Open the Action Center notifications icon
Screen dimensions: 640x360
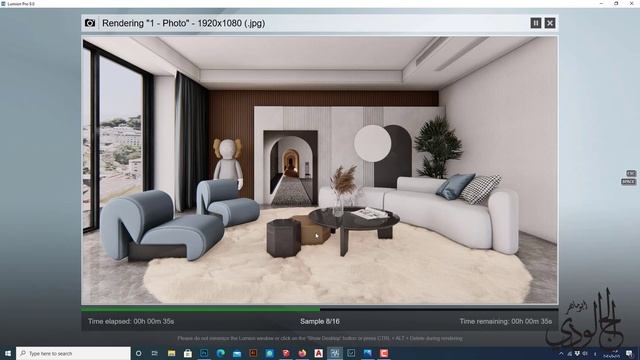click(x=629, y=353)
